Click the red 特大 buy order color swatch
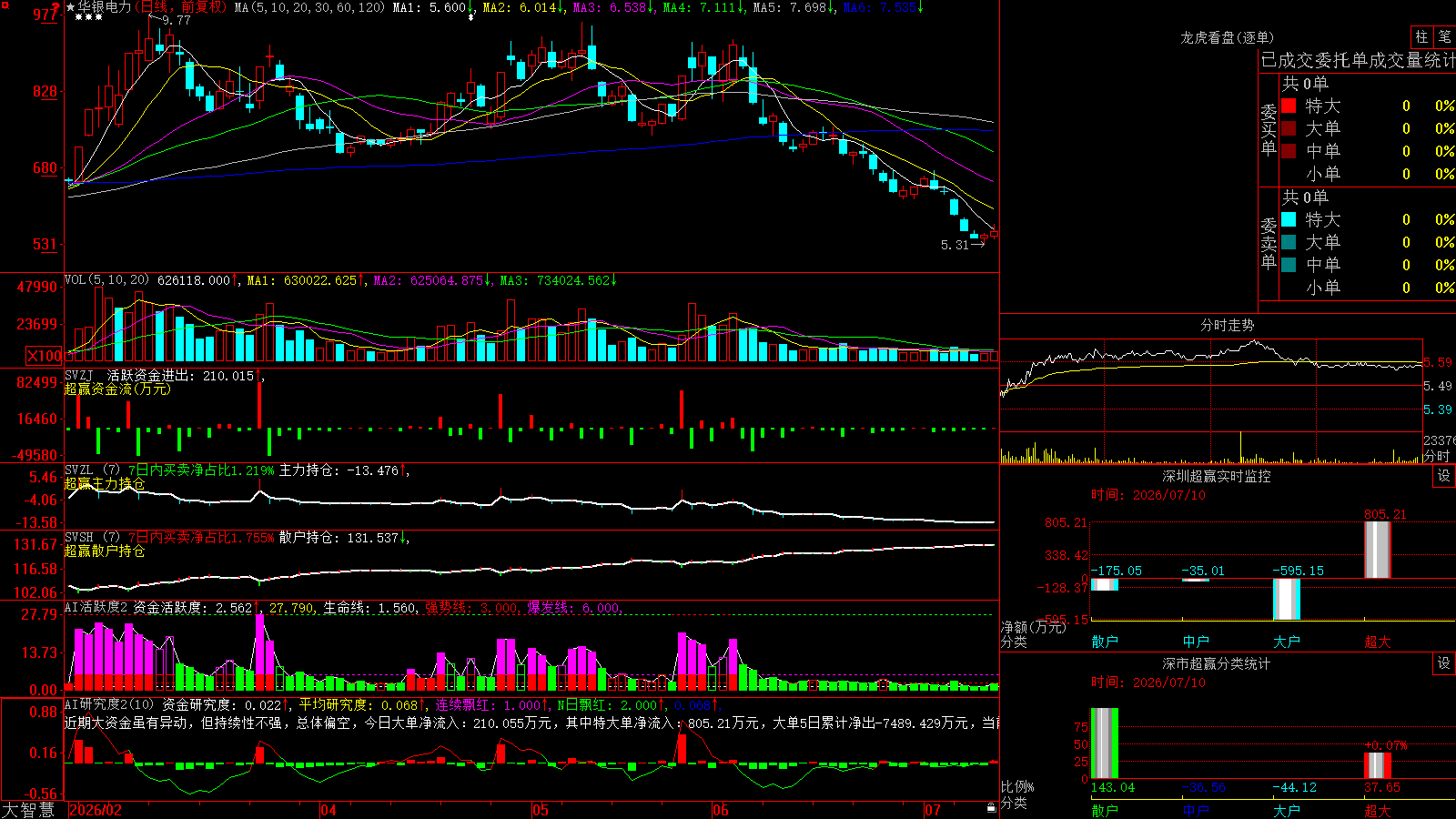The width and height of the screenshot is (1456, 819). click(x=1289, y=106)
